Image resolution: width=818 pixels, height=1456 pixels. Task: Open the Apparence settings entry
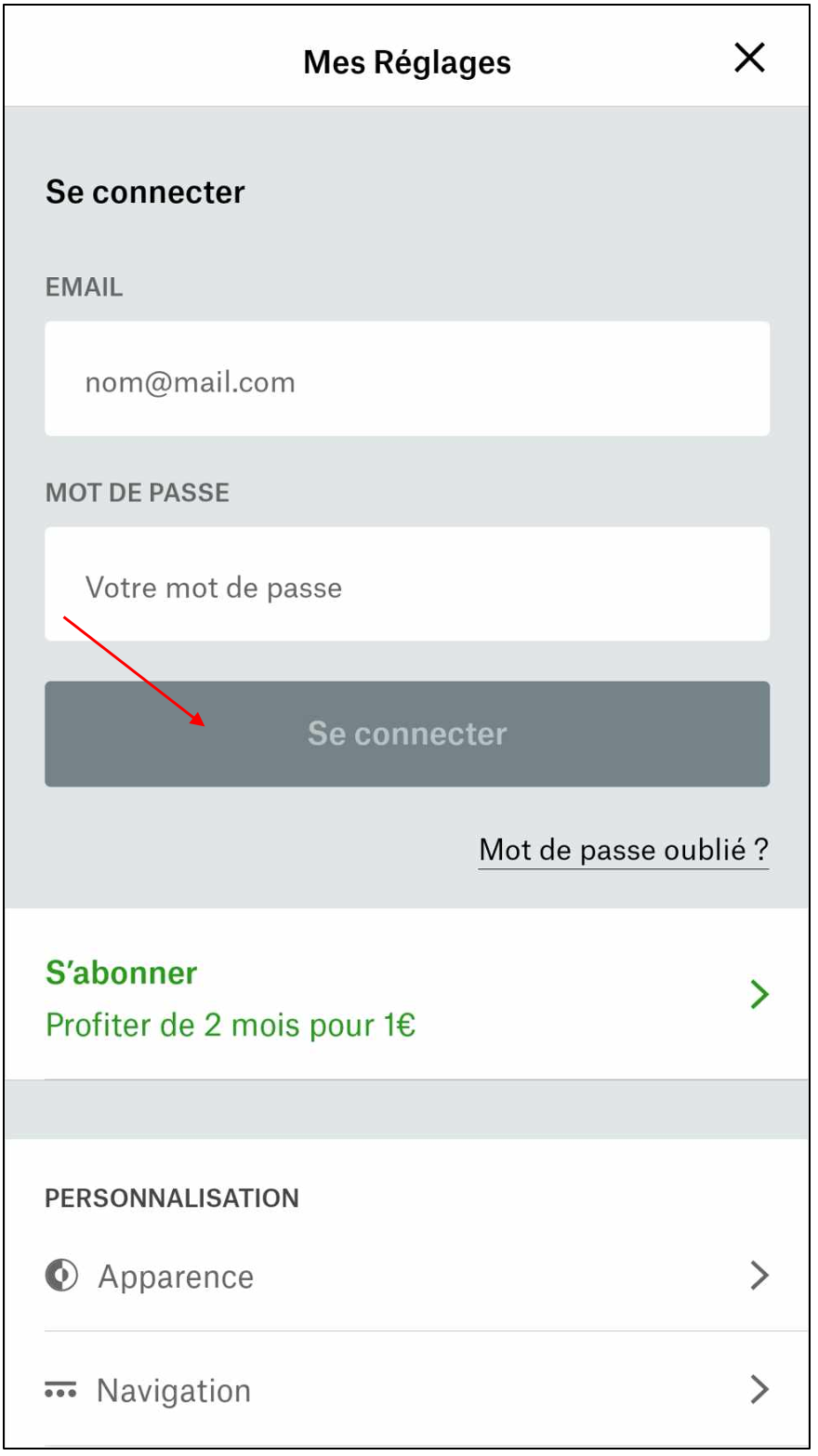point(407,1275)
